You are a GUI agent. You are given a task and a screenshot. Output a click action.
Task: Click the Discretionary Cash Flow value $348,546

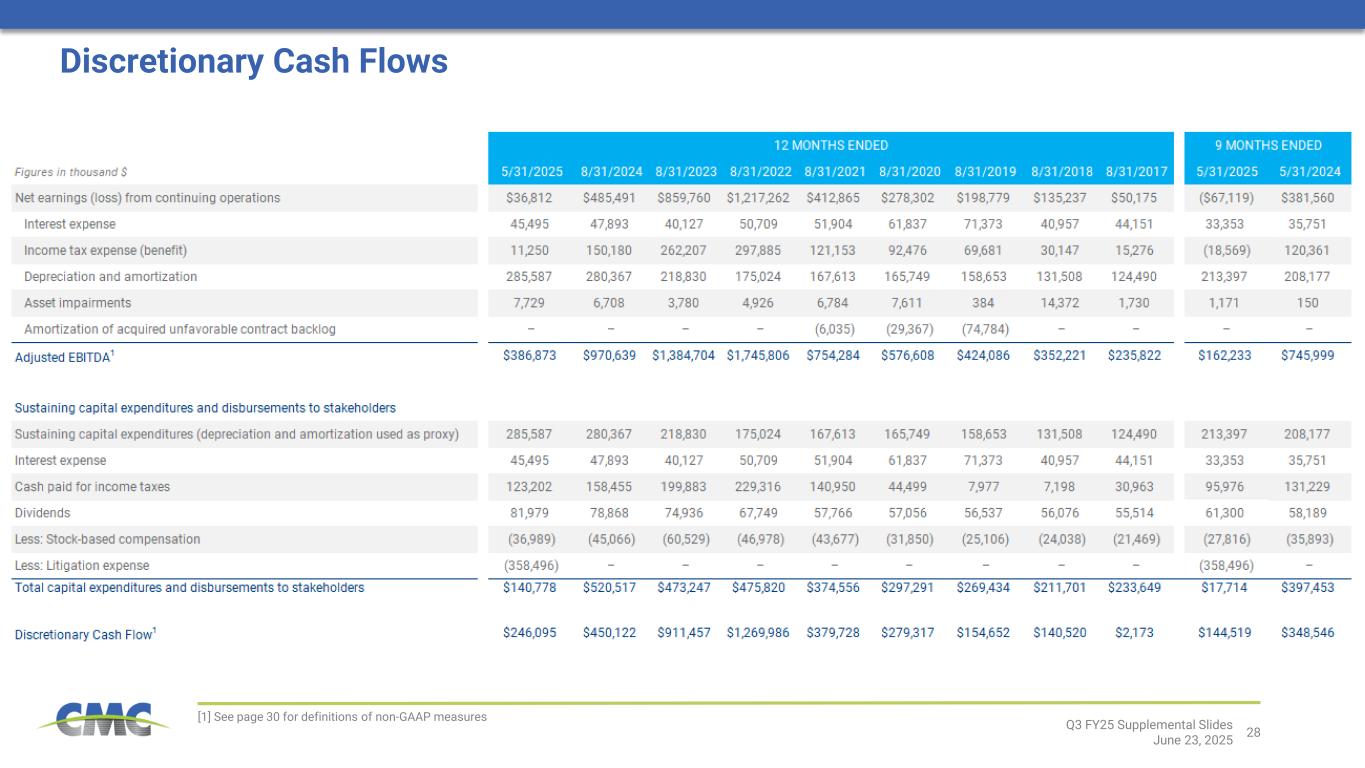tap(1306, 633)
